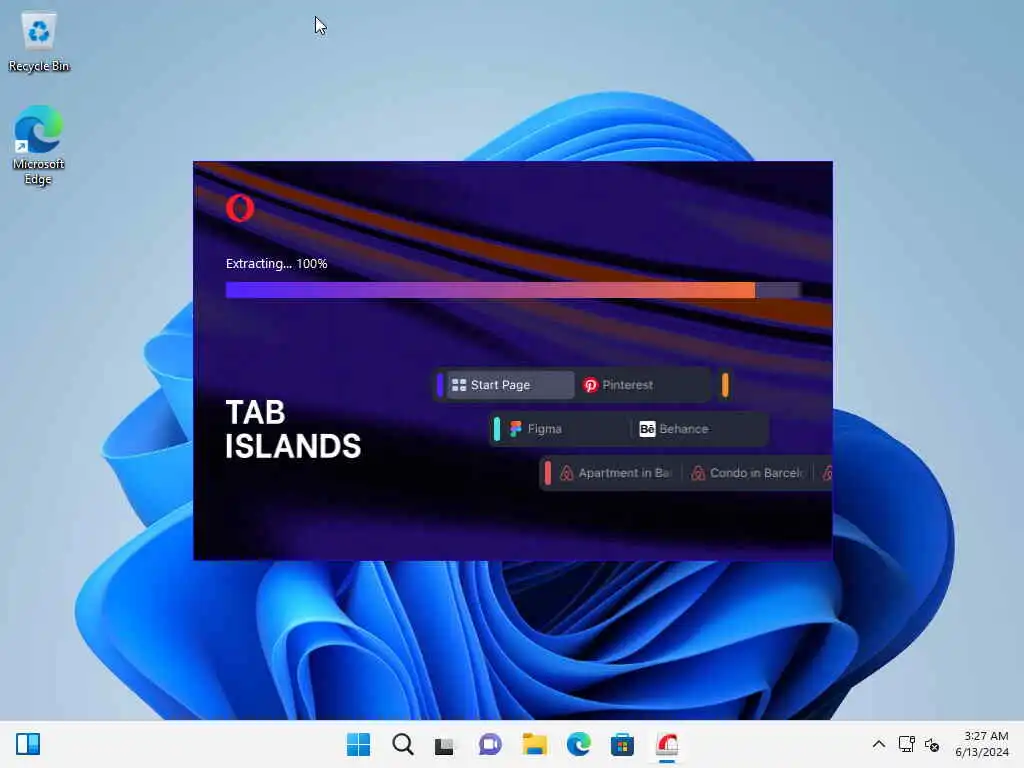
Task: Click the Airbnb icon on Apartment tab
Action: 566,473
